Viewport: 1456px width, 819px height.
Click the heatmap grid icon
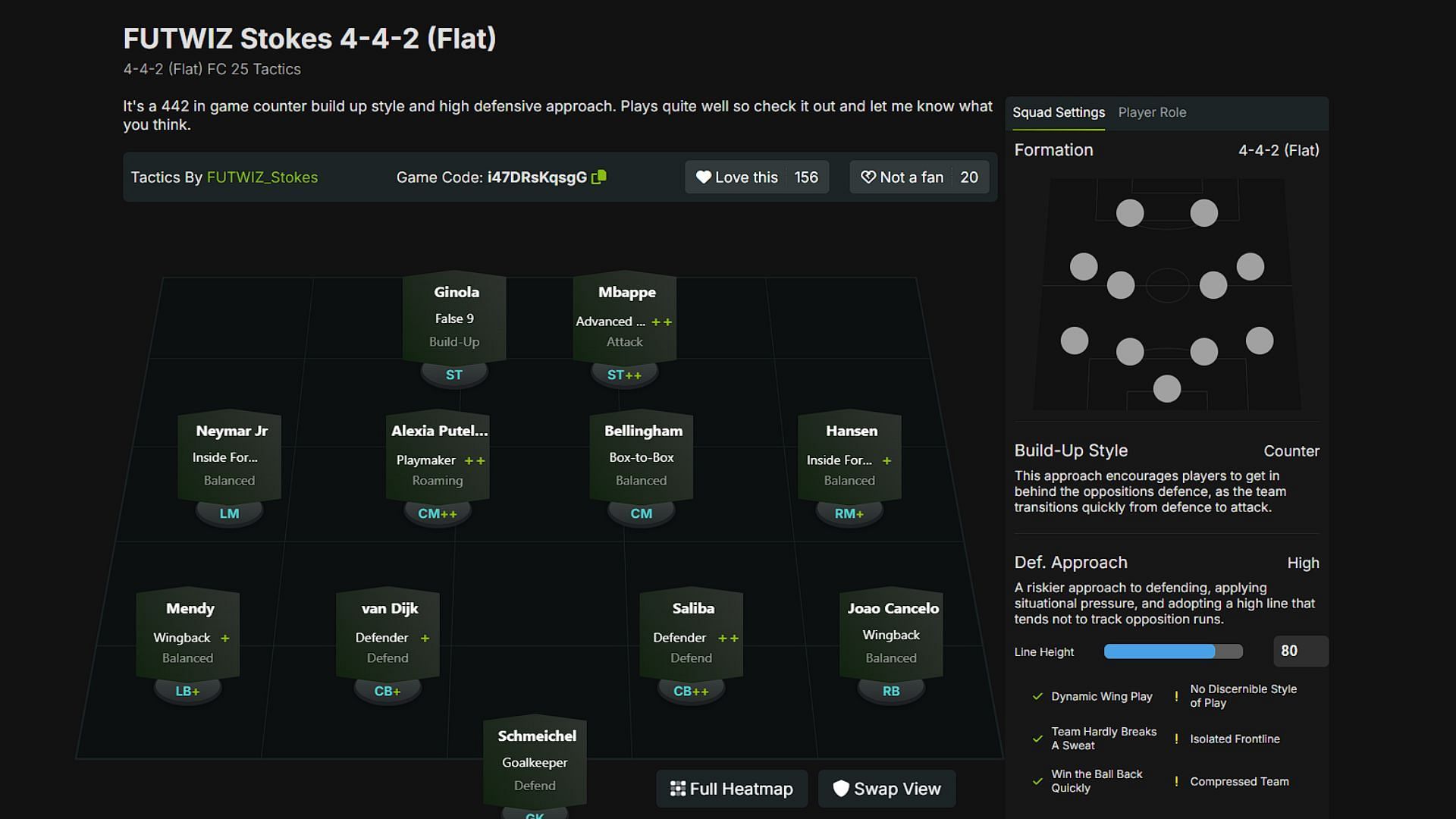678,789
